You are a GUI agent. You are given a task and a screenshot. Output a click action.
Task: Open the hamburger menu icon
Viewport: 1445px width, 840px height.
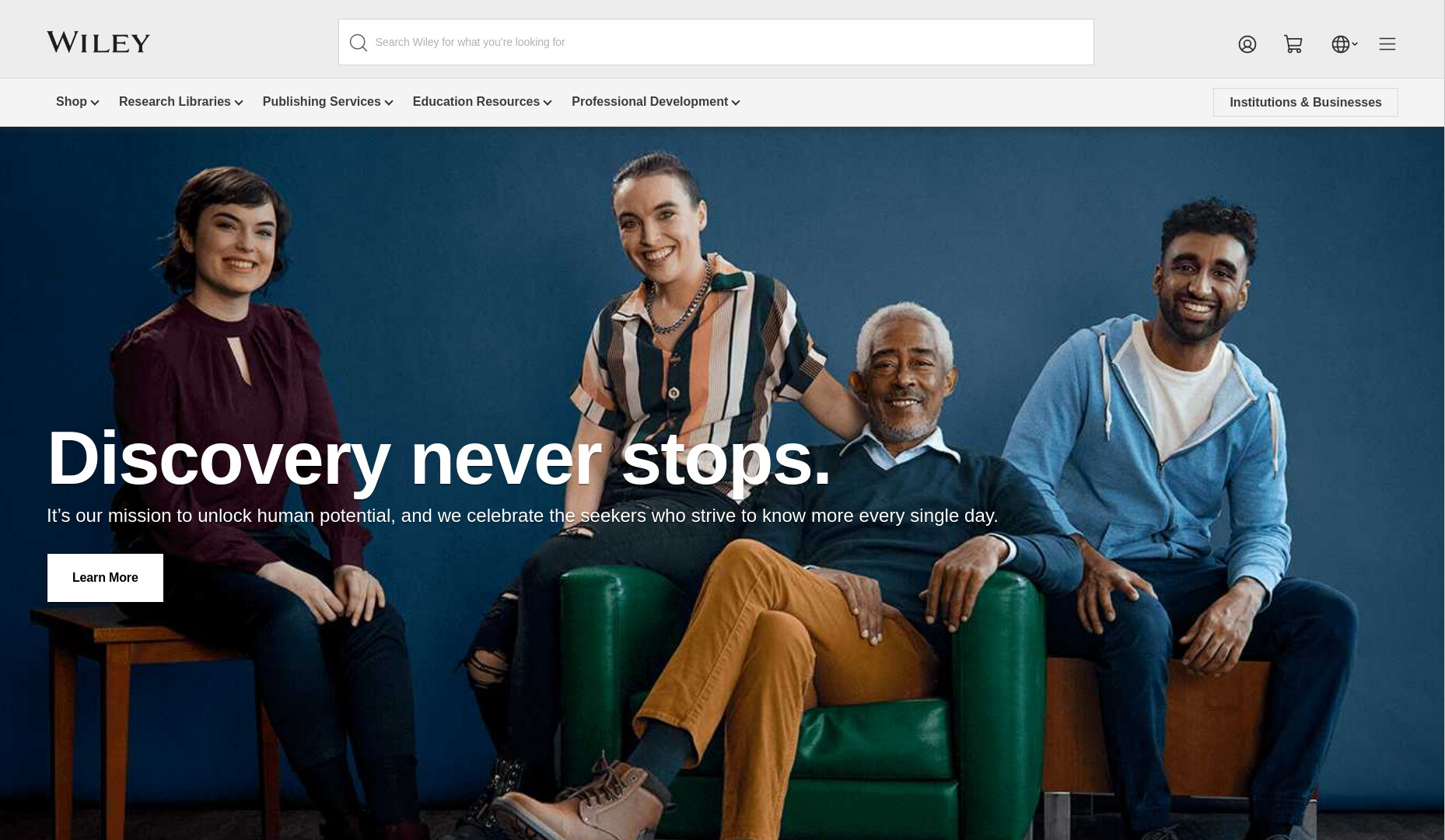(1387, 44)
